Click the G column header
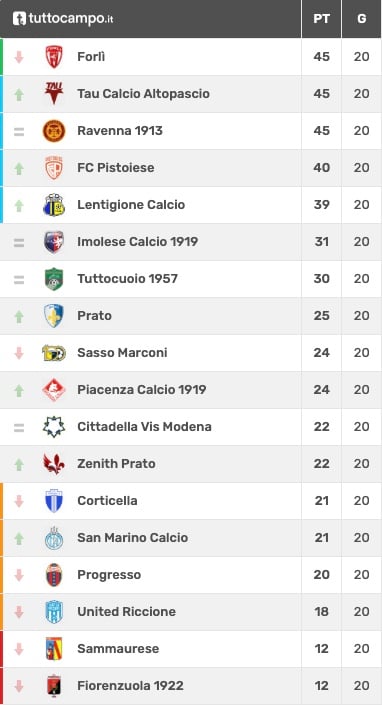 click(x=361, y=19)
